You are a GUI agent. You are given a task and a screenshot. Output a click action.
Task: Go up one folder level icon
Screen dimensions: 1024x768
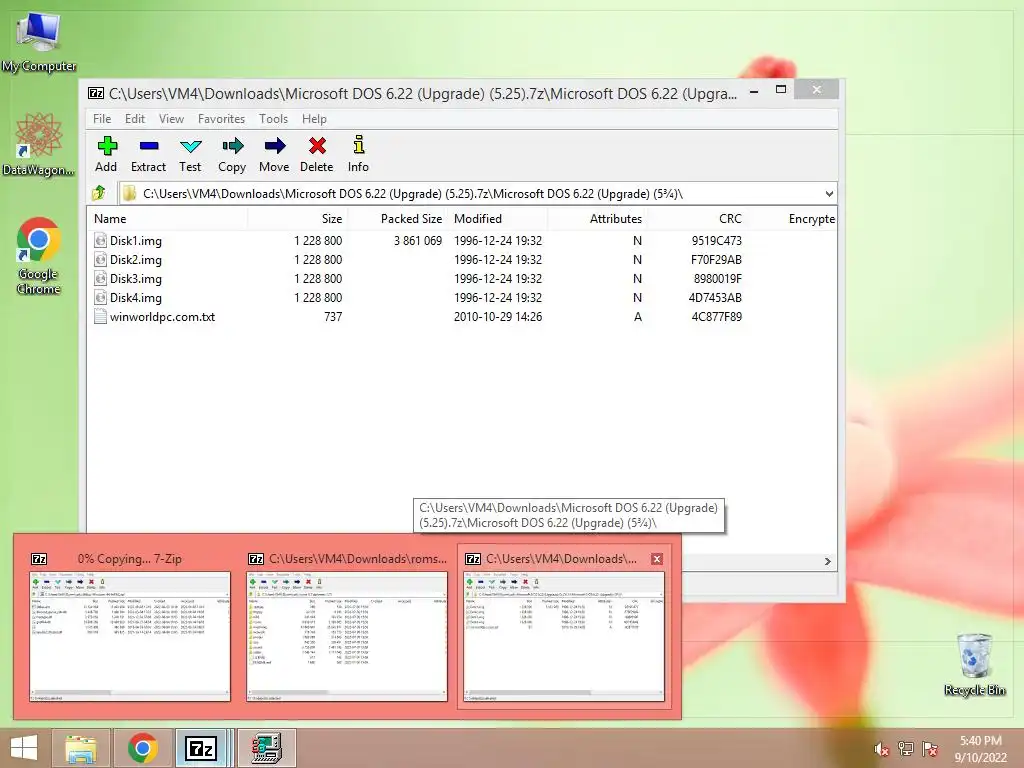pos(99,193)
